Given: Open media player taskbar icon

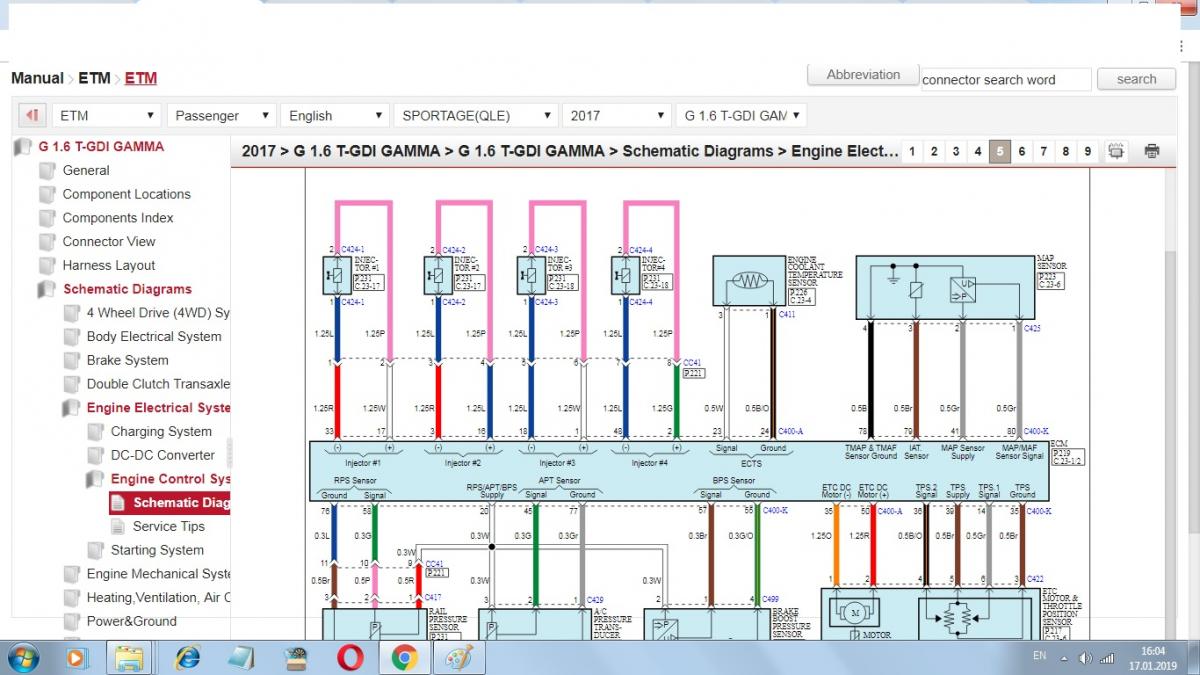Looking at the screenshot, I should pyautogui.click(x=76, y=657).
